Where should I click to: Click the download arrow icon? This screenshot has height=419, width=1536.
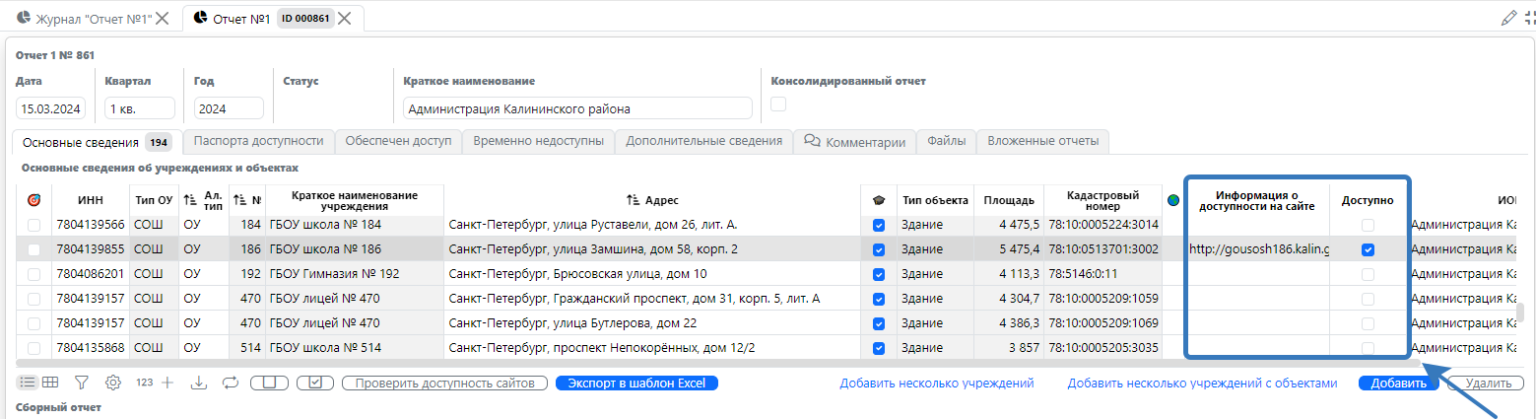pyautogui.click(x=198, y=382)
